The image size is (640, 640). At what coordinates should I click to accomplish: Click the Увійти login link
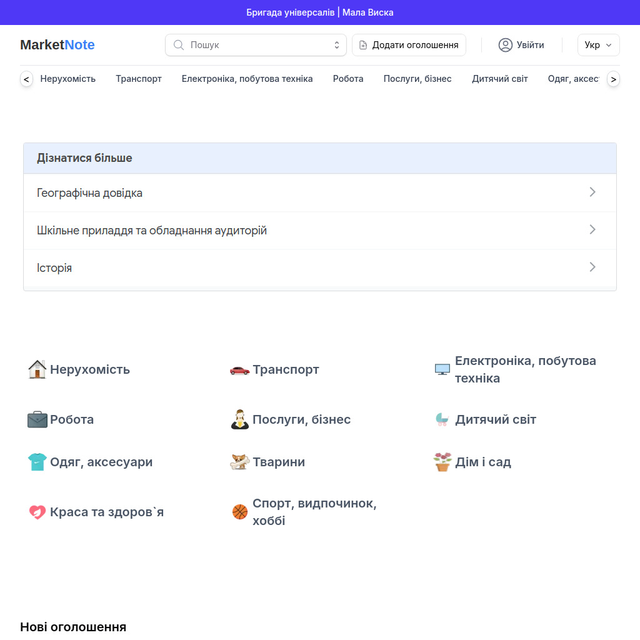coord(522,45)
